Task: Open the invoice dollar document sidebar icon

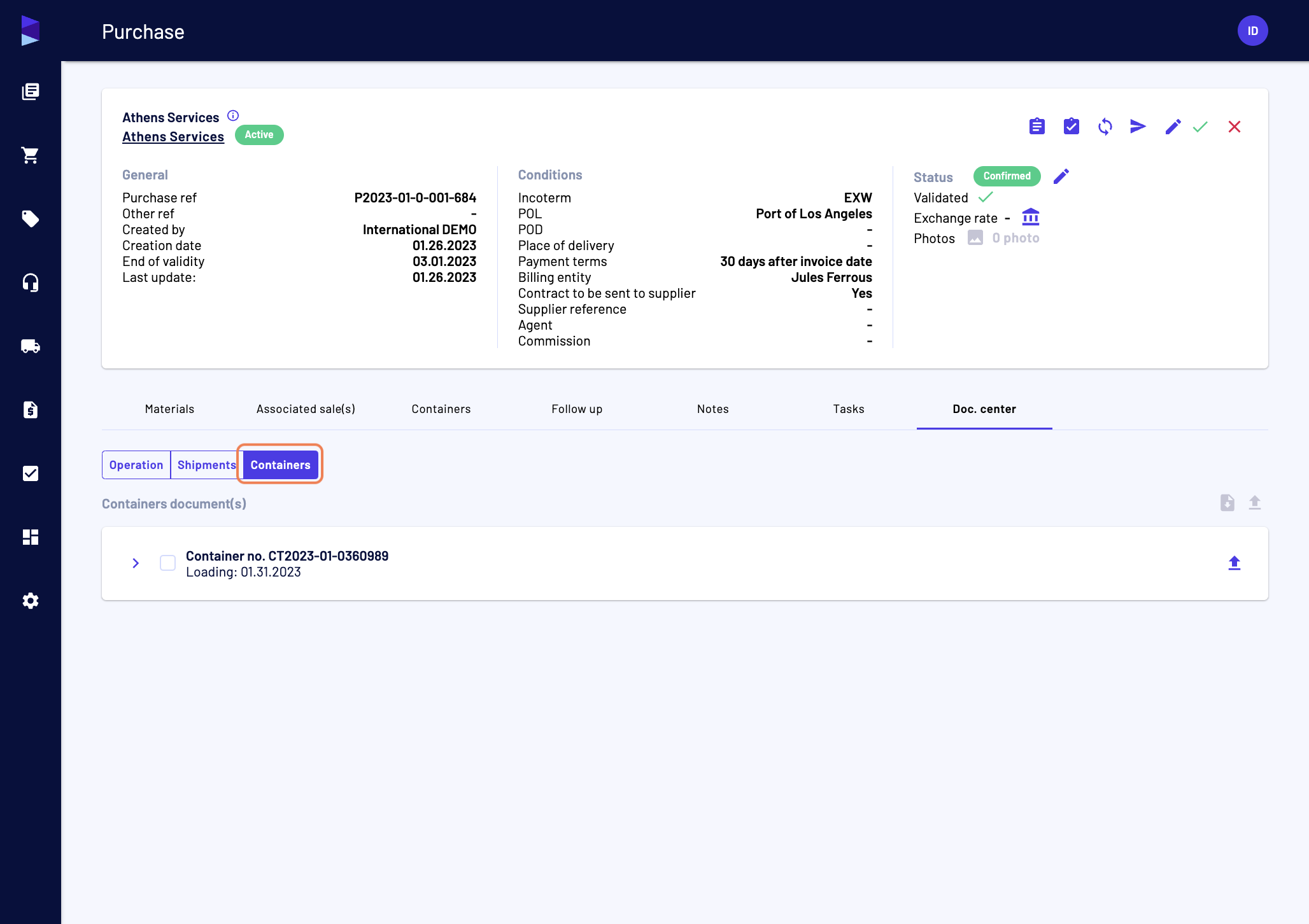Action: pyautogui.click(x=31, y=410)
